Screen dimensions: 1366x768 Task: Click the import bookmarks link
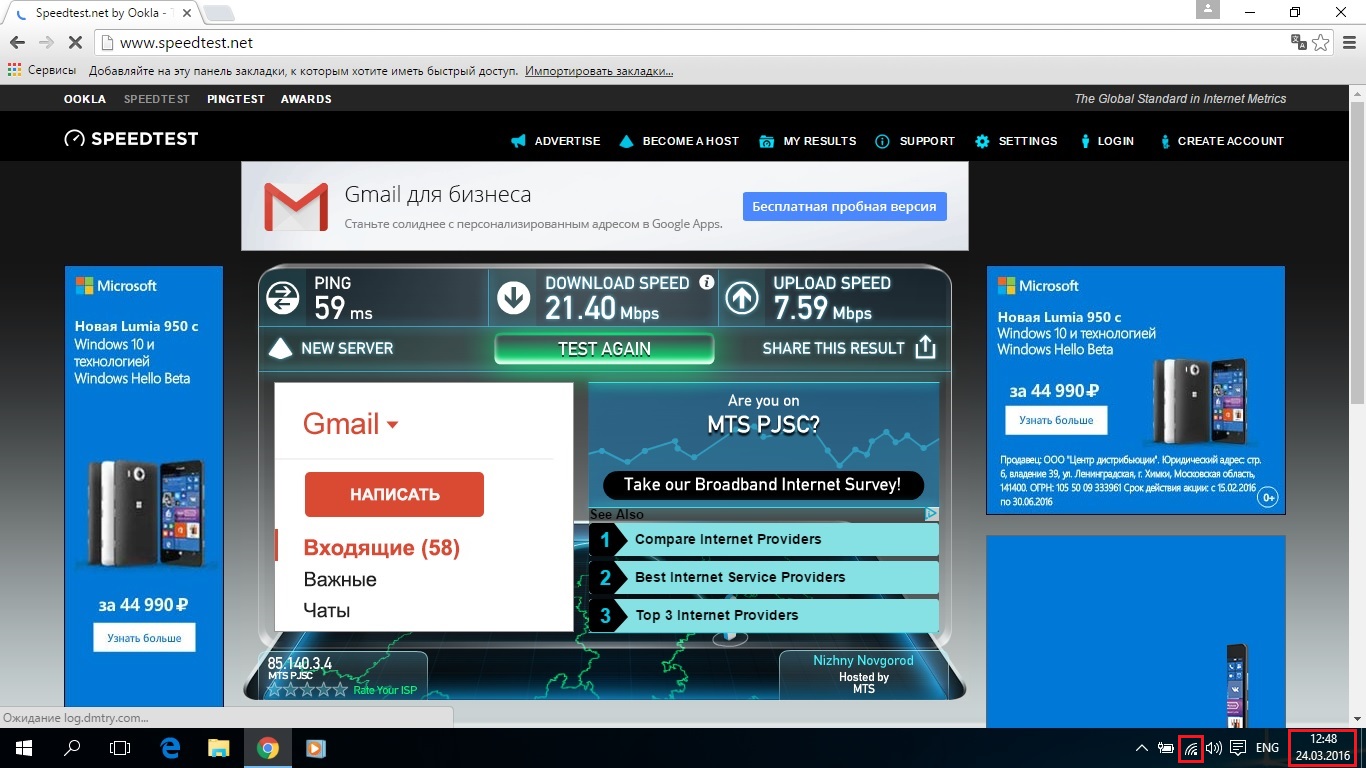pyautogui.click(x=599, y=71)
